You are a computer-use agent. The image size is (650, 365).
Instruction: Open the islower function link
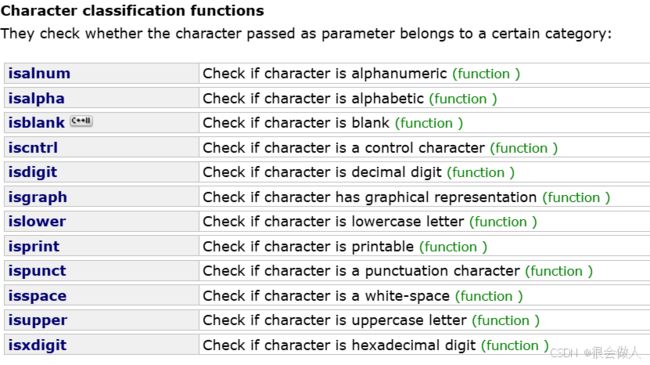pos(37,221)
